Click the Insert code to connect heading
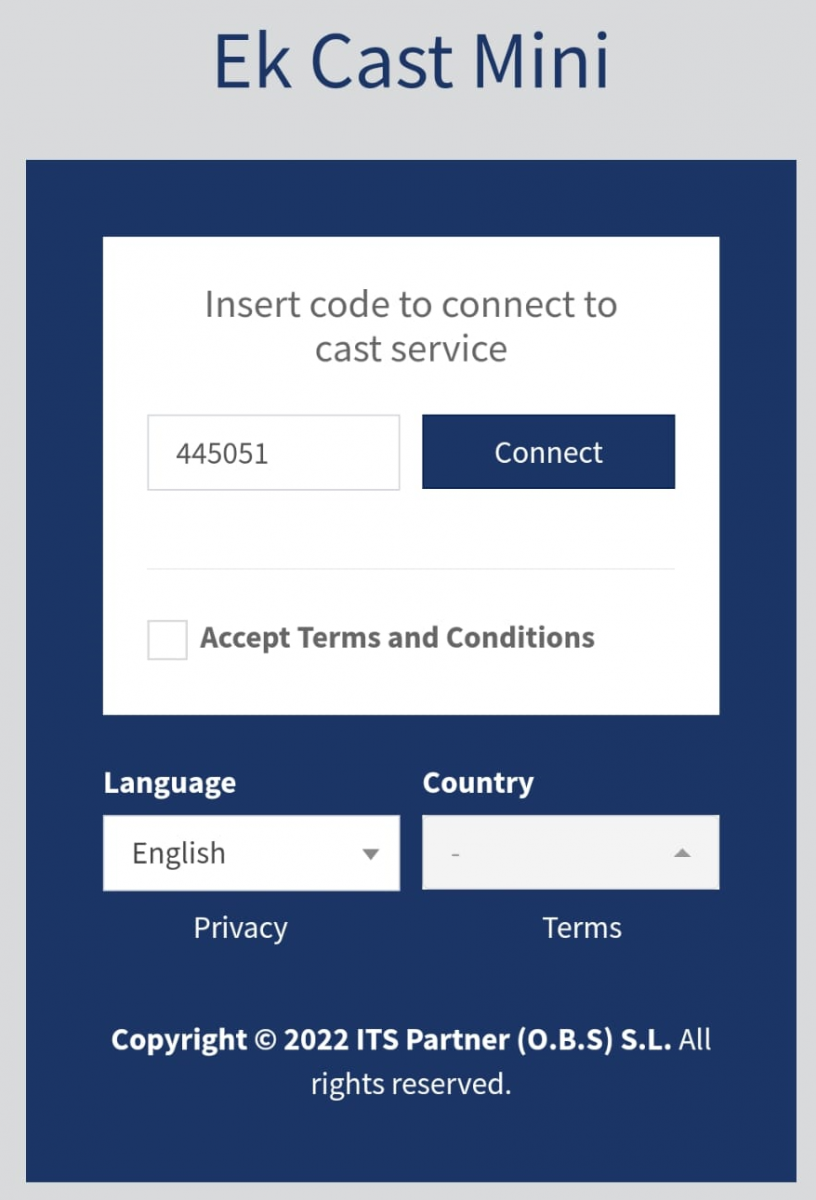The width and height of the screenshot is (816, 1200). (411, 325)
